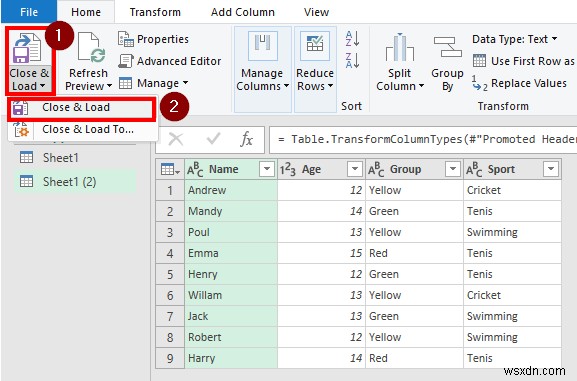The image size is (577, 381).
Task: Confirm formula with checkmark icon
Action: 213,140
